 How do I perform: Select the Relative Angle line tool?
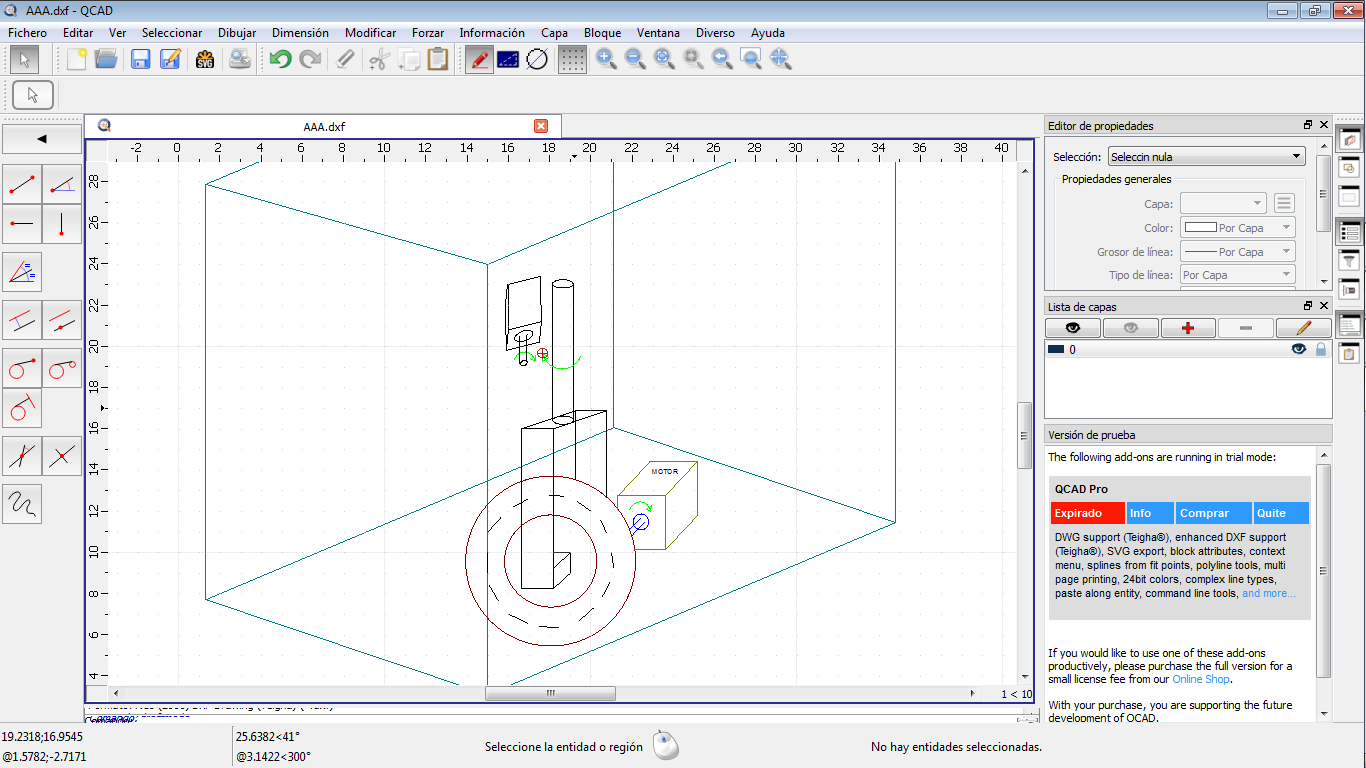tap(22, 456)
